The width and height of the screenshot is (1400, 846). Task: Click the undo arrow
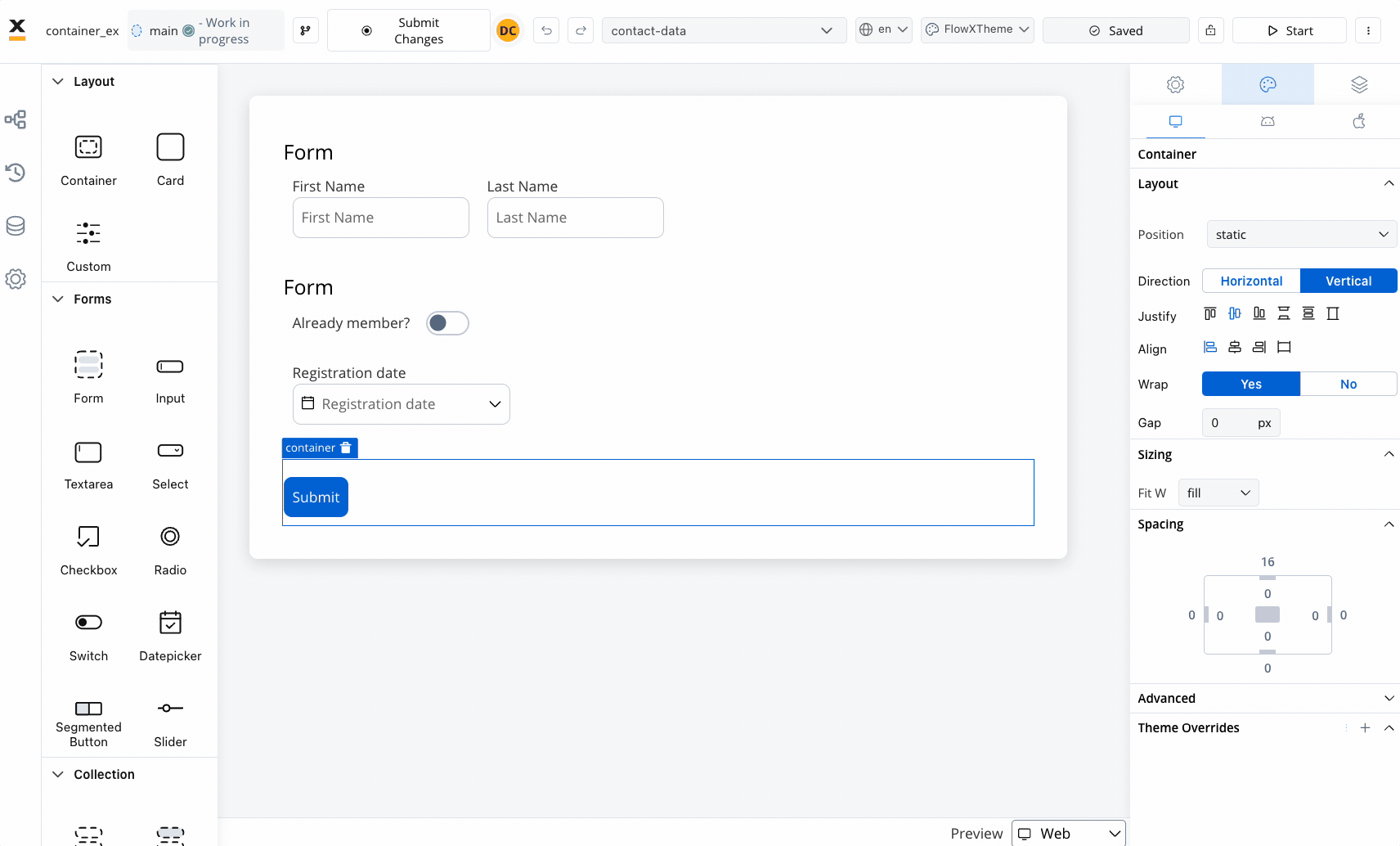click(x=546, y=30)
